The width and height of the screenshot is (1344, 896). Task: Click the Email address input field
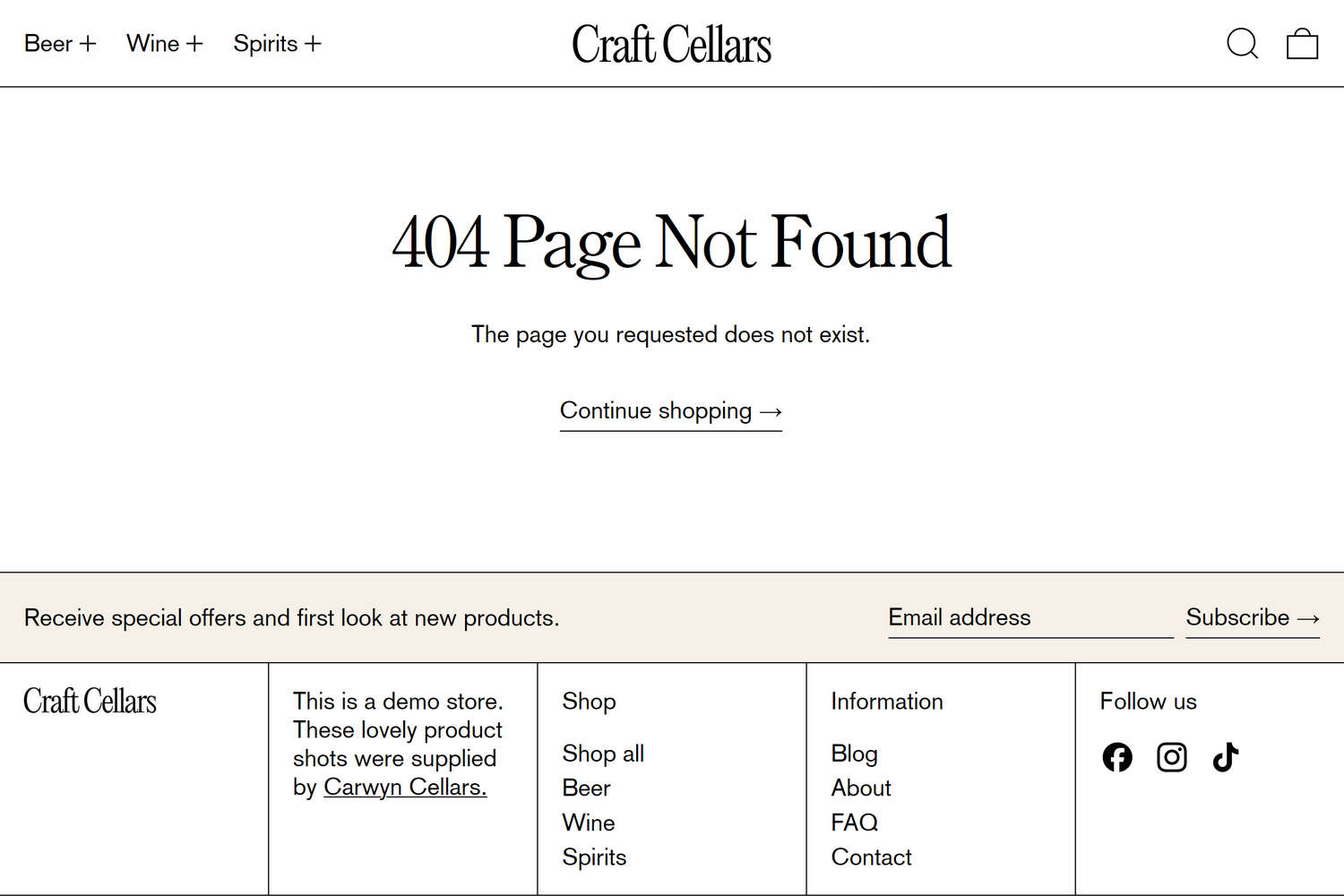pyautogui.click(x=1030, y=617)
